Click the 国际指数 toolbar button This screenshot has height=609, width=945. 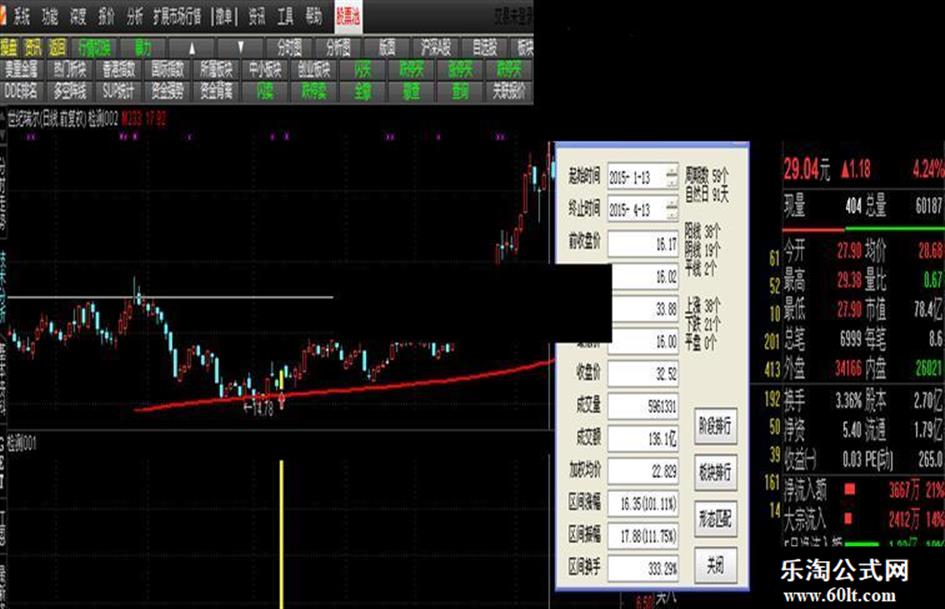coord(168,69)
